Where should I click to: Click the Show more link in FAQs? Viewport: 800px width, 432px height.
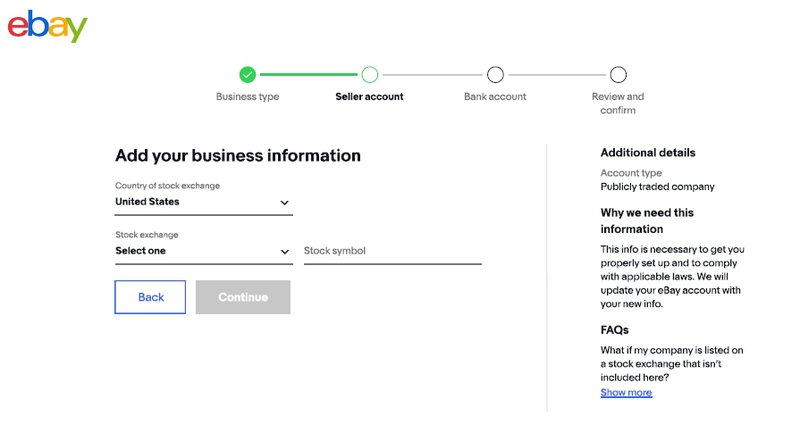[626, 392]
